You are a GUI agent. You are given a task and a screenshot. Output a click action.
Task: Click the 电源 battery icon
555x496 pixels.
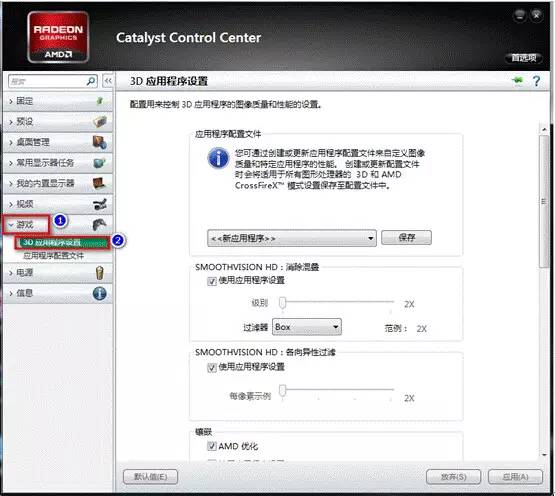100,273
